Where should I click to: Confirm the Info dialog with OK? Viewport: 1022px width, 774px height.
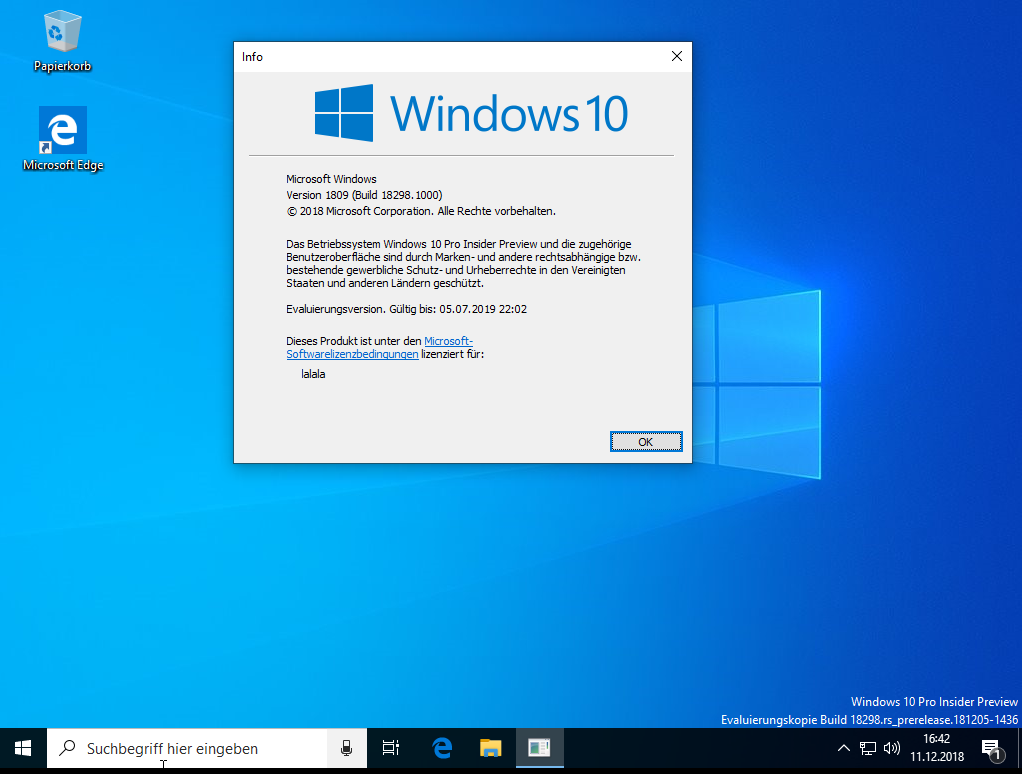[x=646, y=442]
